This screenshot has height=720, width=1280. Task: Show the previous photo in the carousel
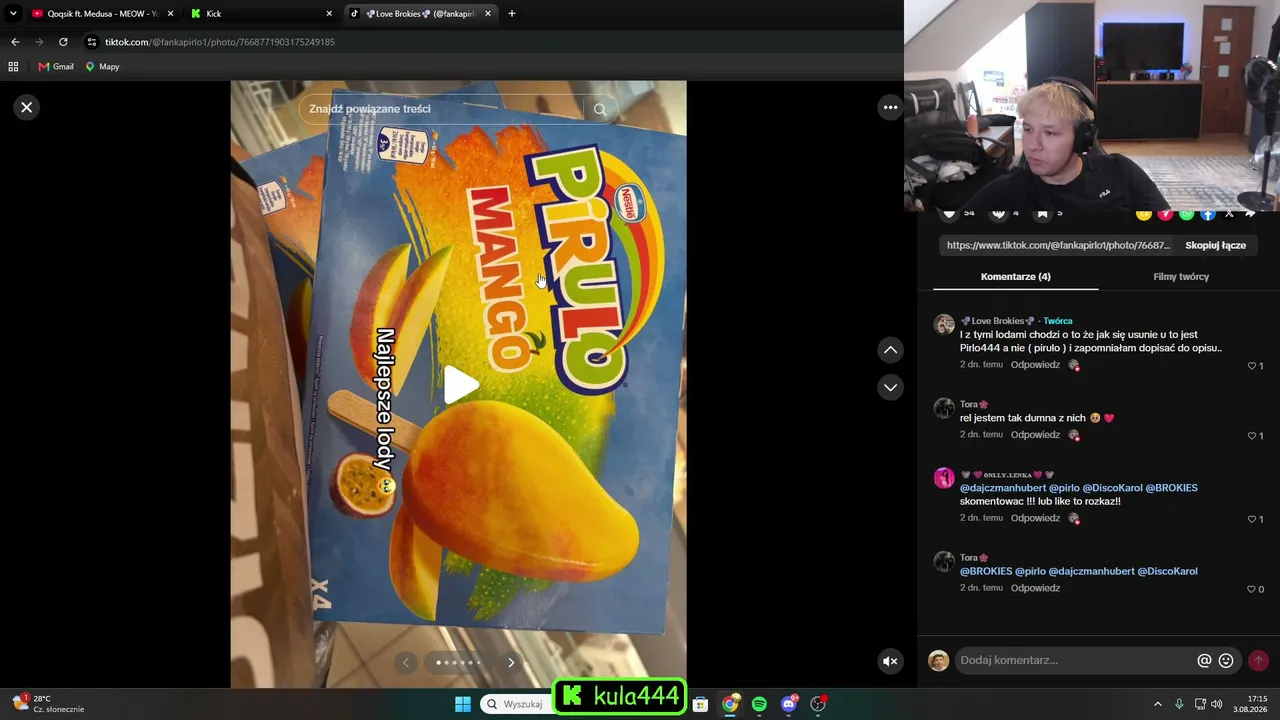406,662
